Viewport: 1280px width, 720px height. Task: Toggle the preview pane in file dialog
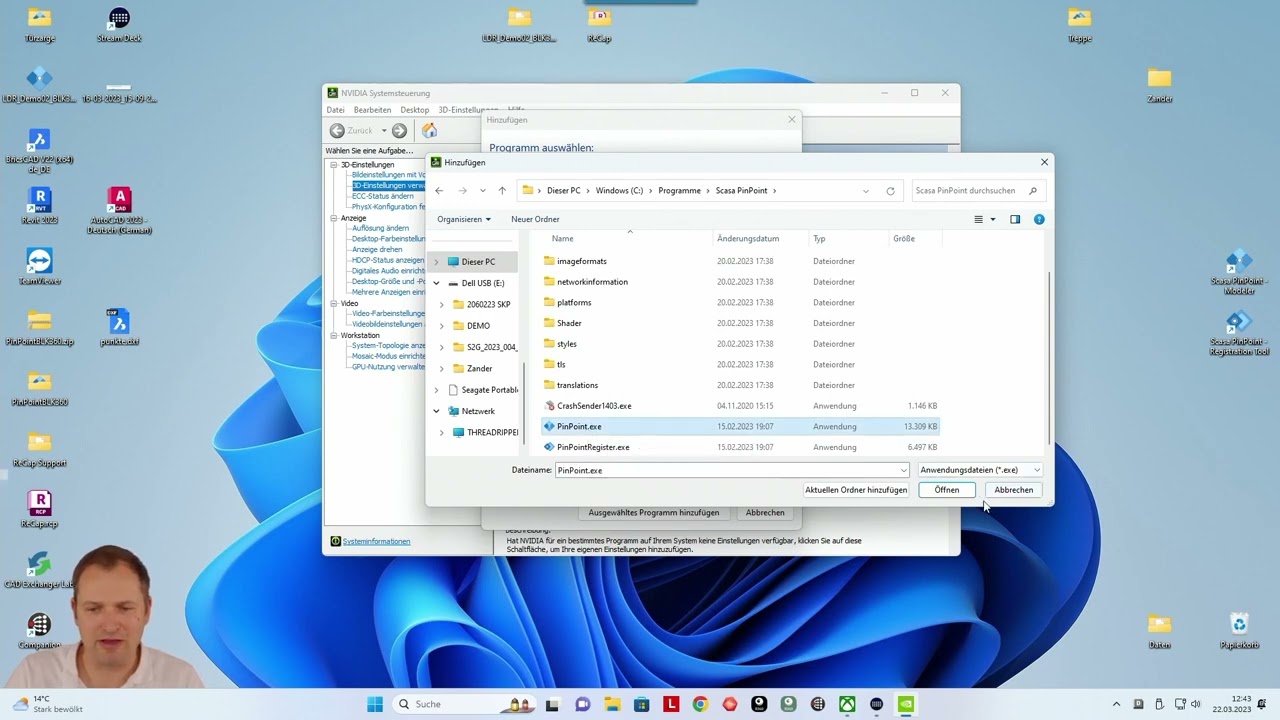click(1015, 219)
